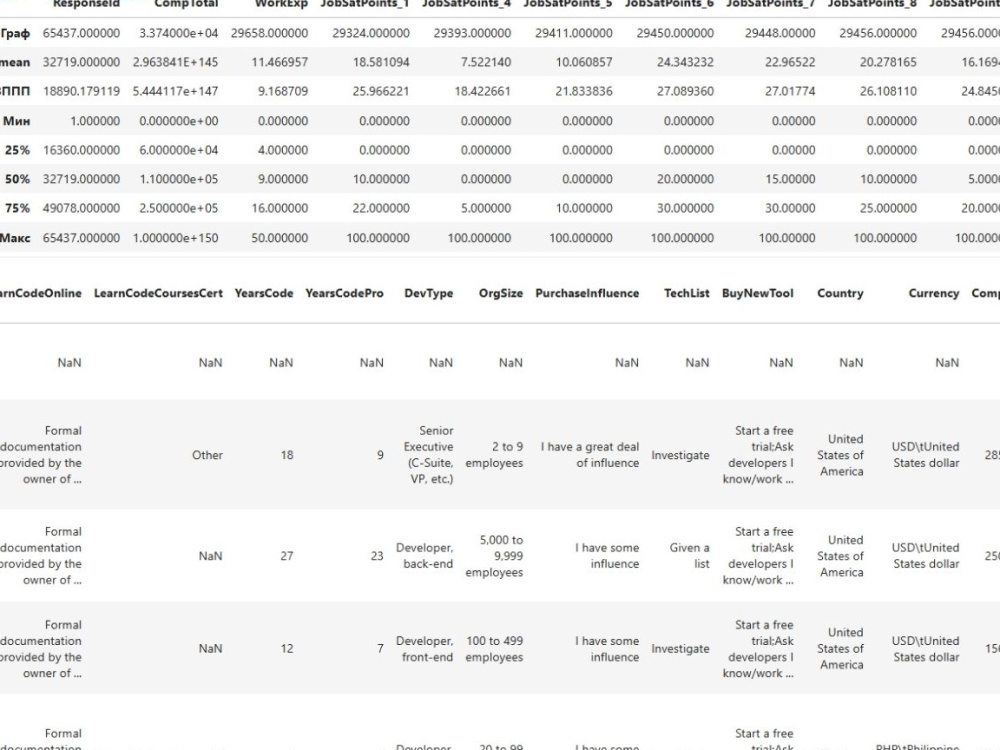Screen dimensions: 1000x750
Task: Click the value 21.833836
Action: [x=584, y=91]
